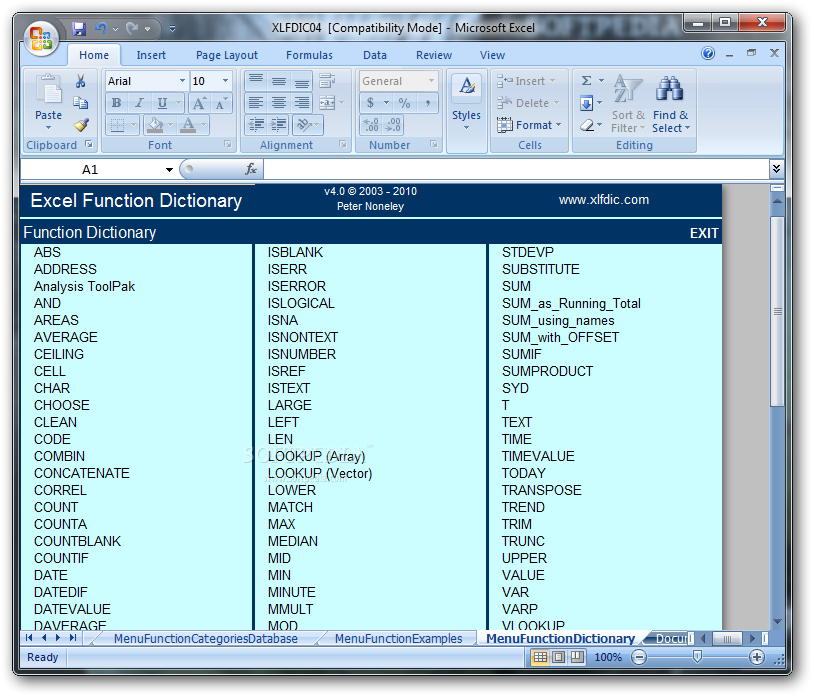
Task: Click the zoom slider handle
Action: [697, 657]
